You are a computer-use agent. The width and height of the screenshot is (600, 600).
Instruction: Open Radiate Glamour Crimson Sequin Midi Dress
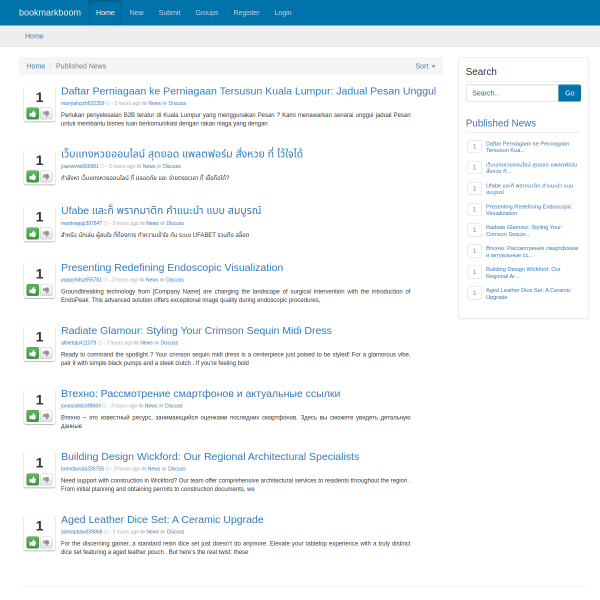coord(196,331)
